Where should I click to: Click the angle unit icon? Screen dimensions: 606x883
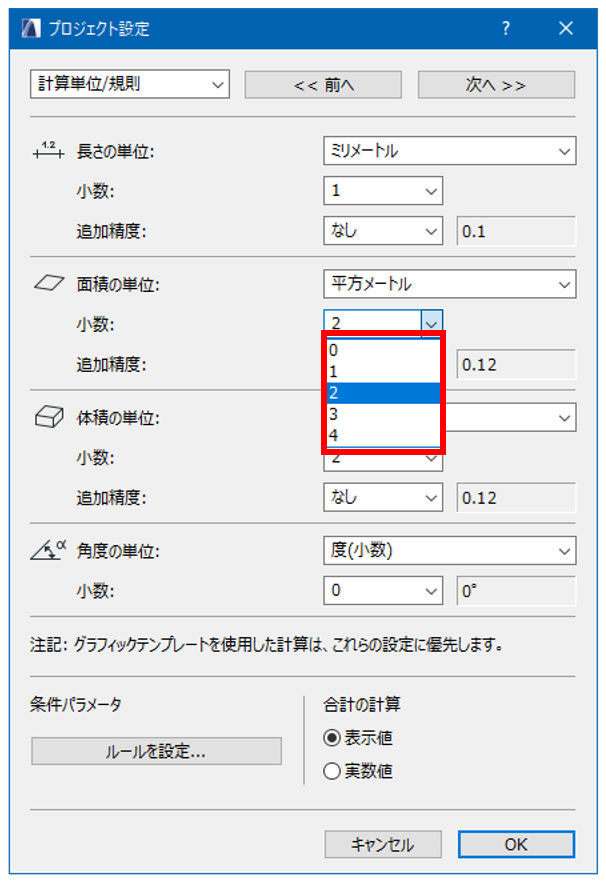(x=48, y=550)
